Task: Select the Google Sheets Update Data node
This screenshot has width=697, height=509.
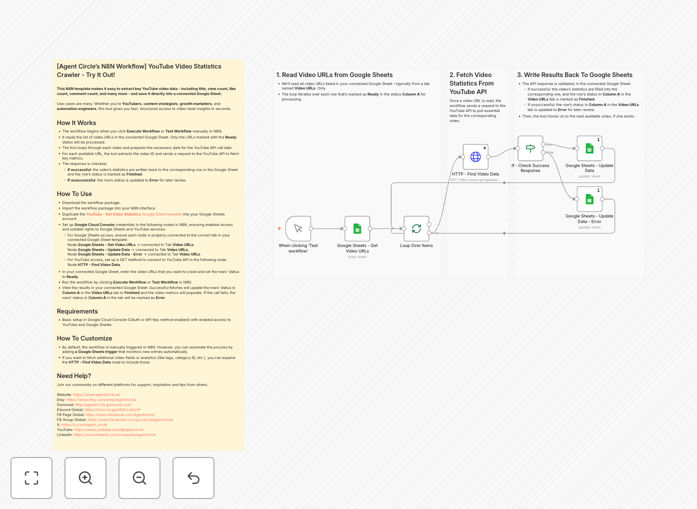Action: tap(589, 148)
